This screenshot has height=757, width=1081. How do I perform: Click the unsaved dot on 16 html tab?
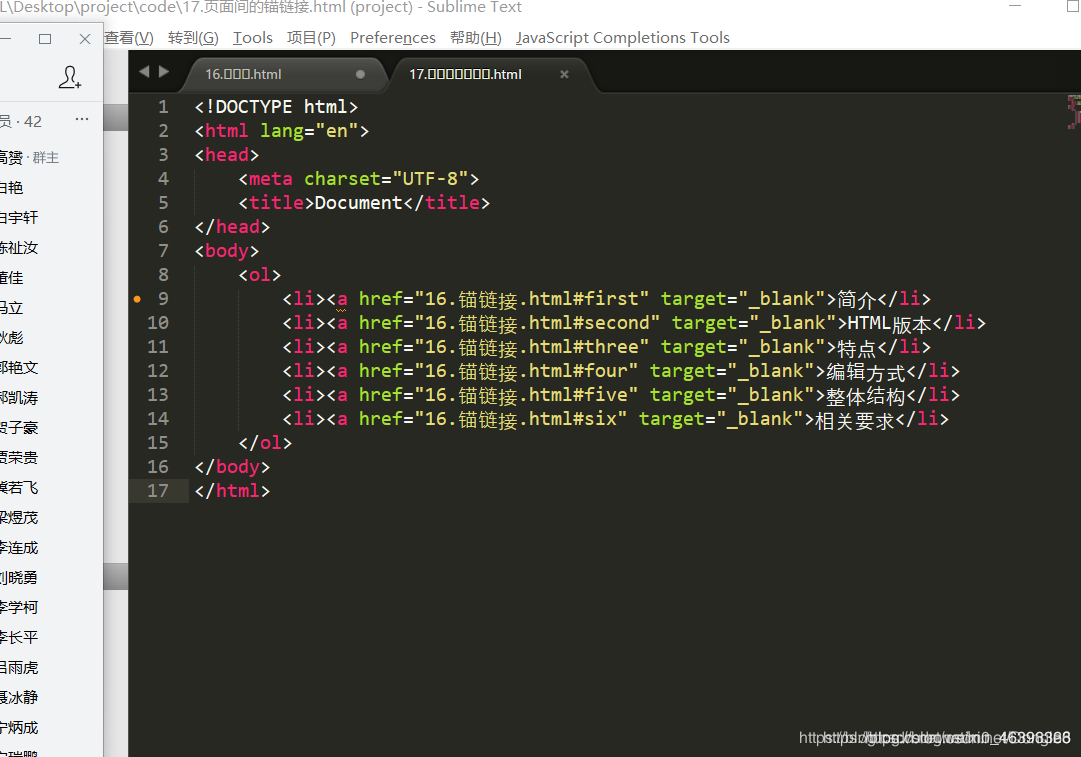pyautogui.click(x=360, y=74)
